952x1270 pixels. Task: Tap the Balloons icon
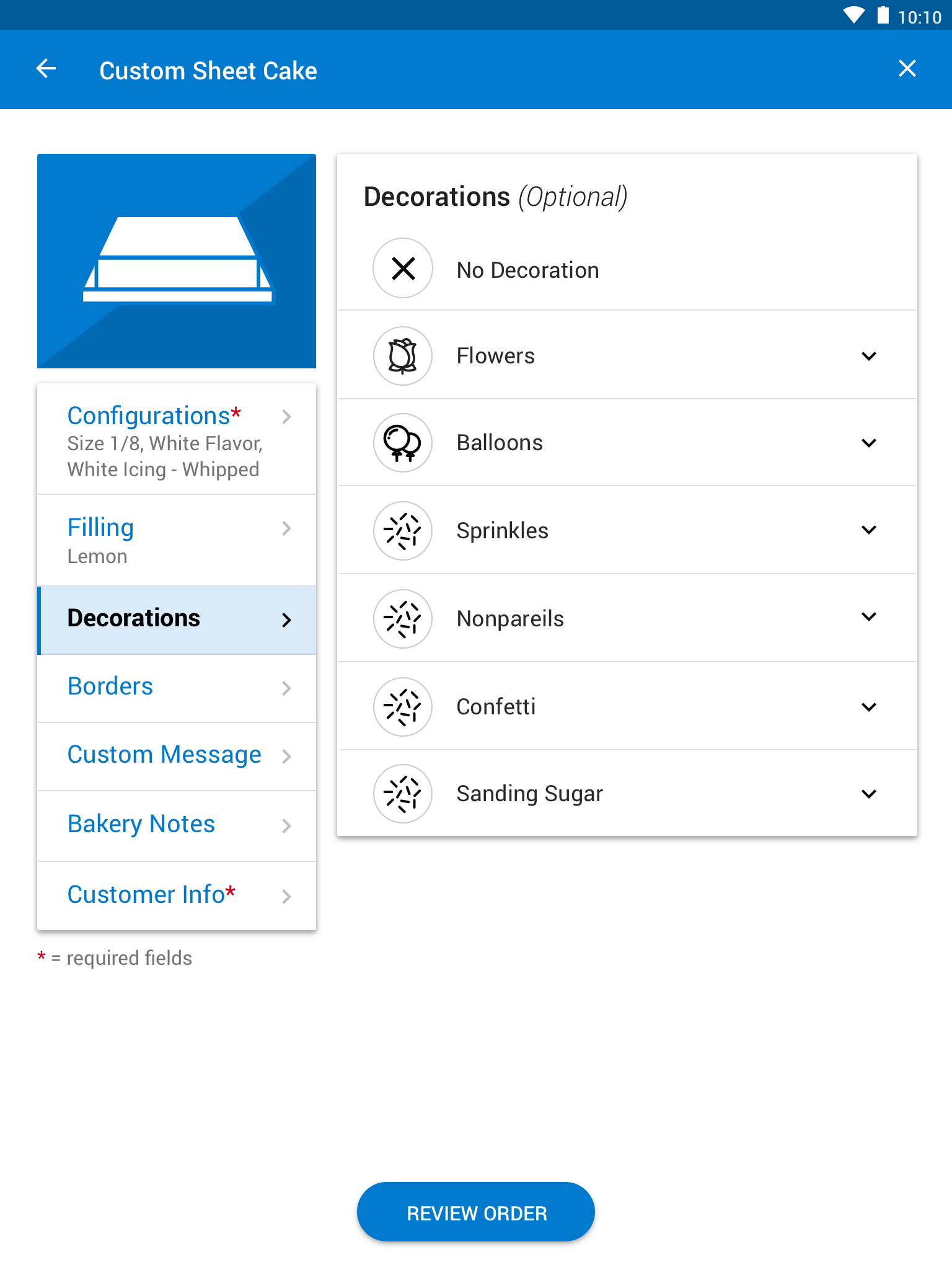click(x=403, y=443)
